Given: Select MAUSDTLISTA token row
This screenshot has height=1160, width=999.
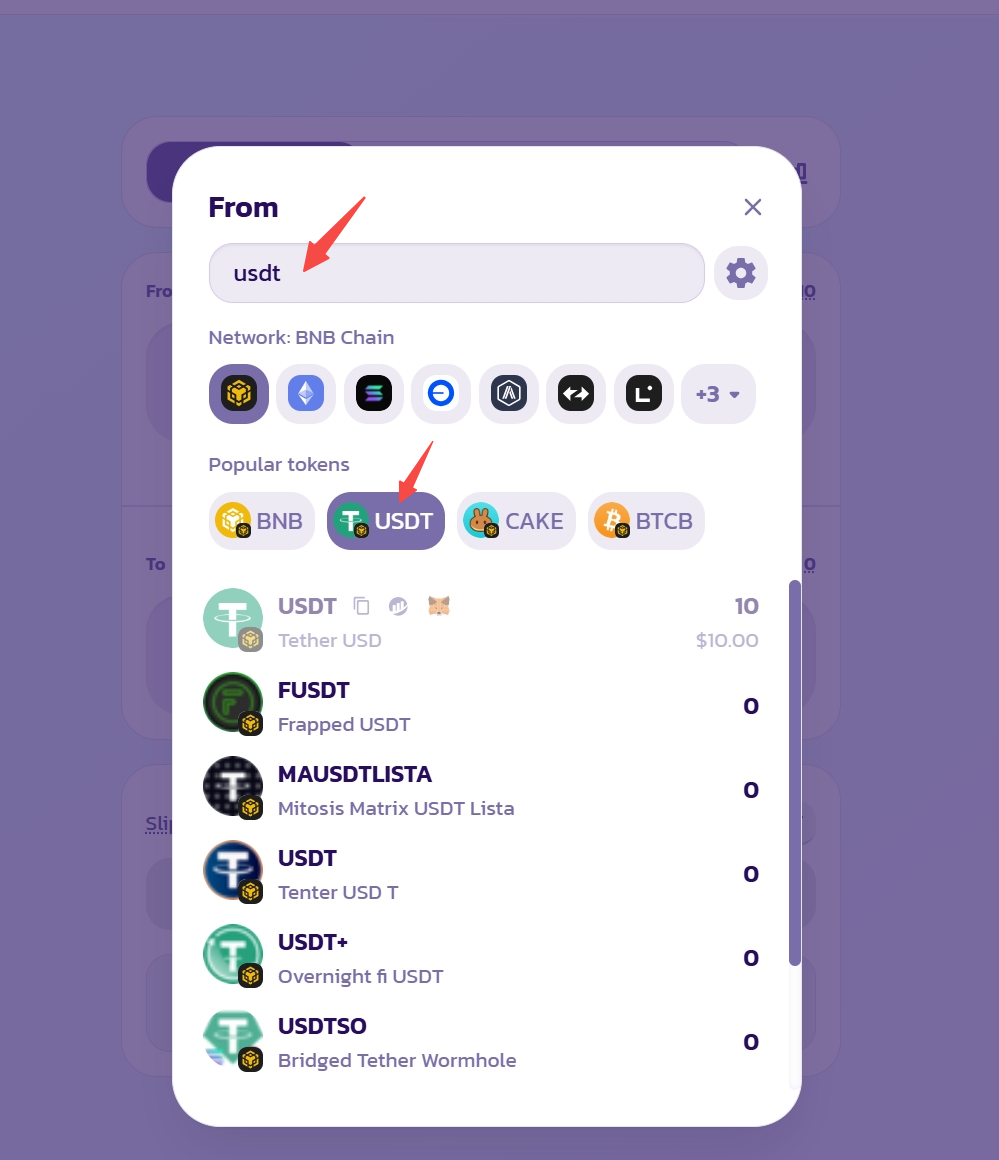Looking at the screenshot, I should tap(481, 789).
